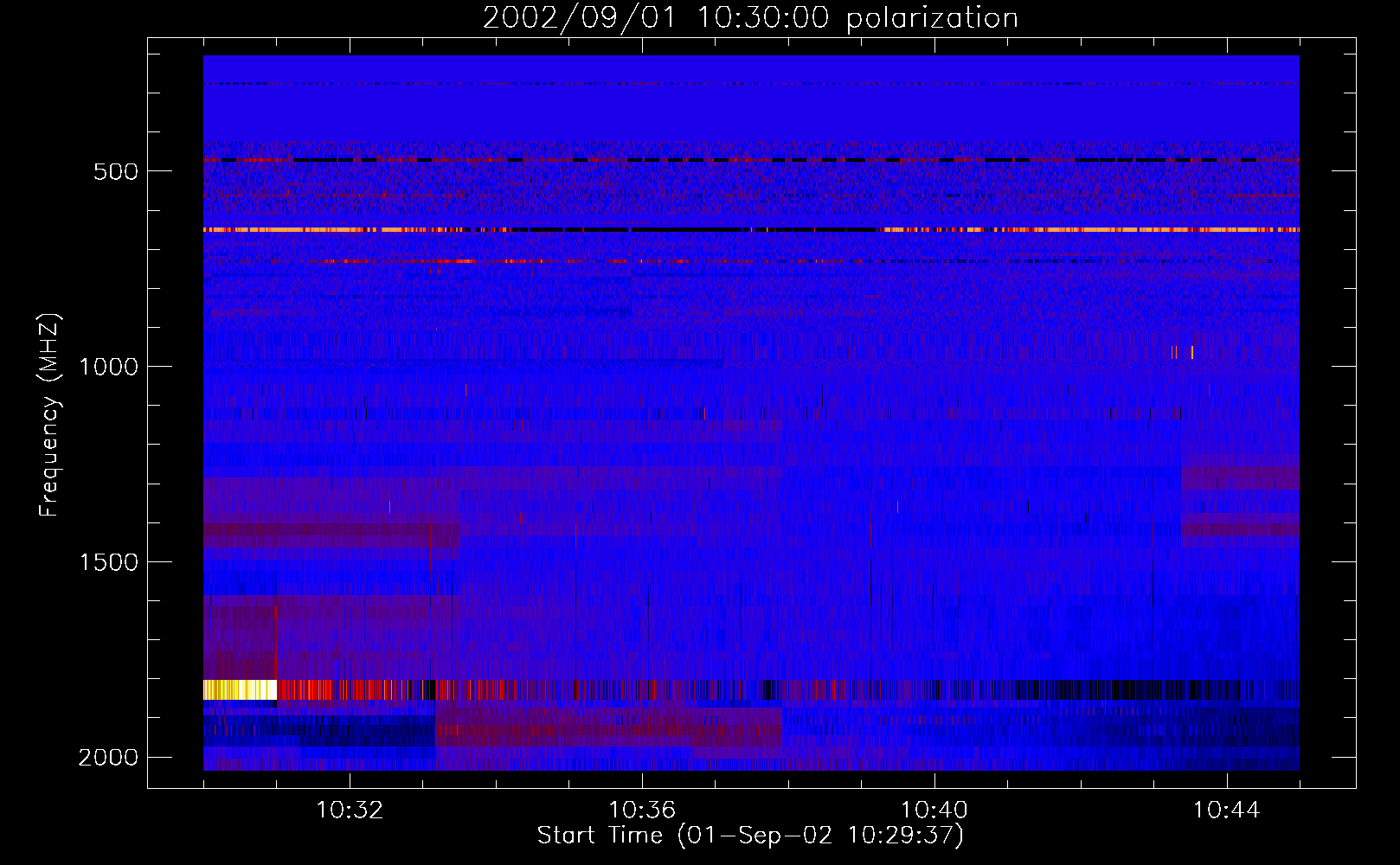Screen dimensions: 1400x865
Task: Click the 10:44 time axis label
Action: tap(1227, 811)
